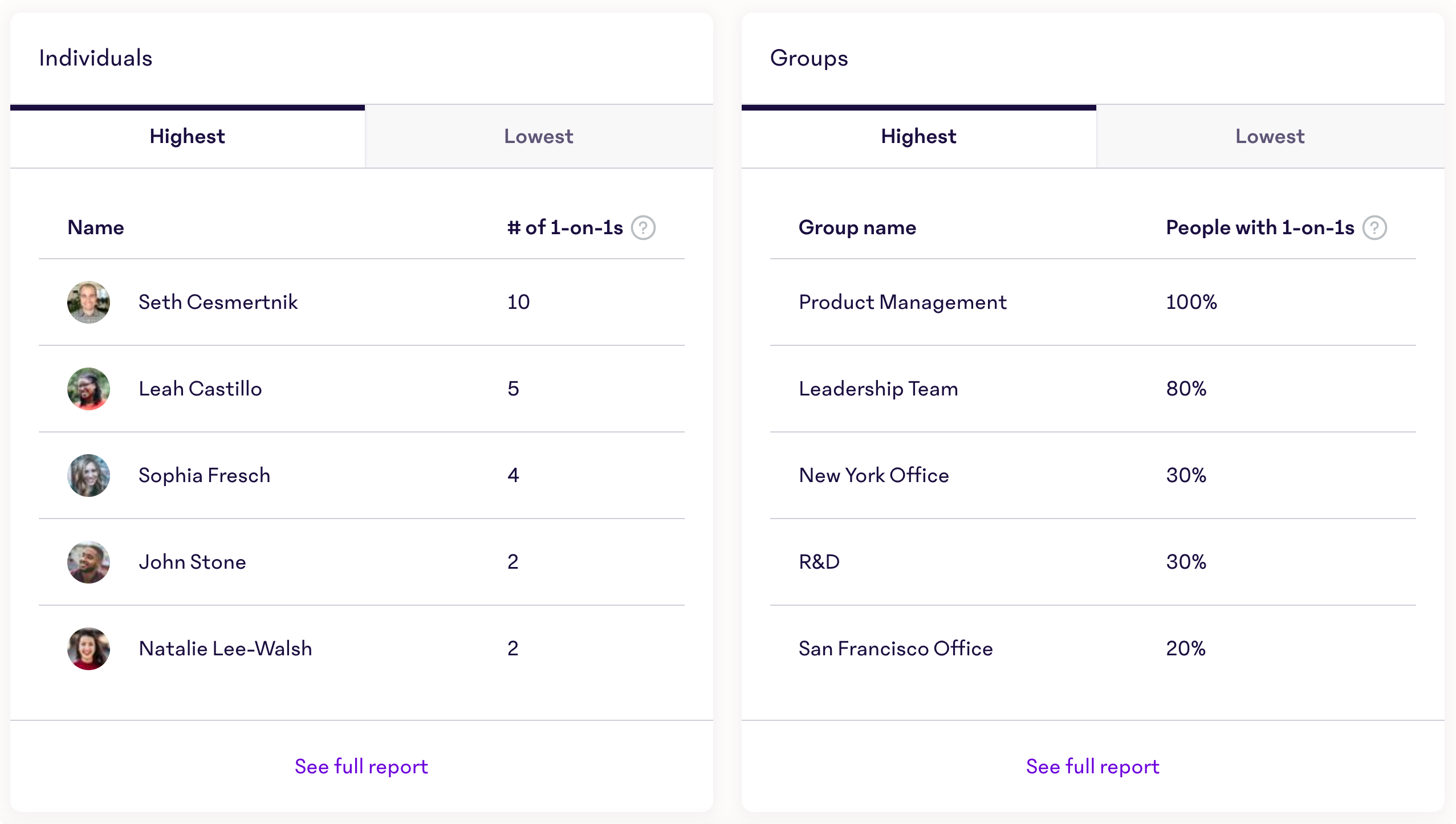This screenshot has width=1456, height=824.
Task: Click Leah Castillo's count of 5
Action: click(x=513, y=389)
